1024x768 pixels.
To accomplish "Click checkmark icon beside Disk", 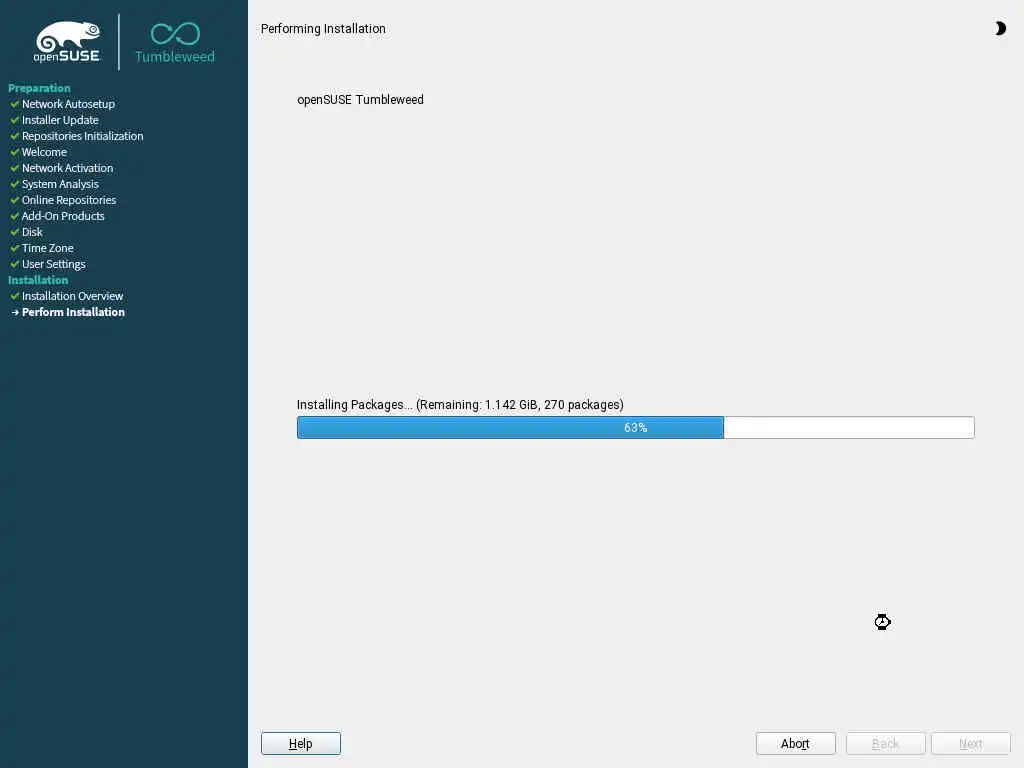I will pos(14,232).
